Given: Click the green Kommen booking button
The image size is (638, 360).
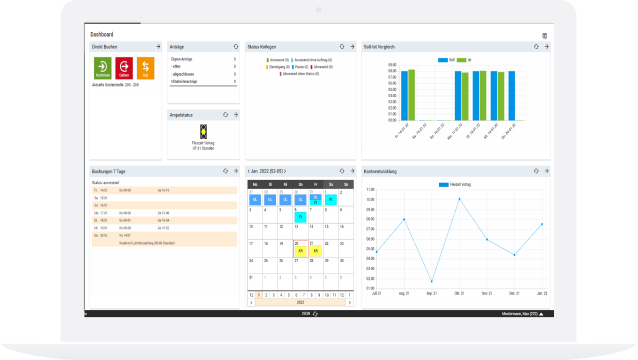Looking at the screenshot, I should 103,68.
